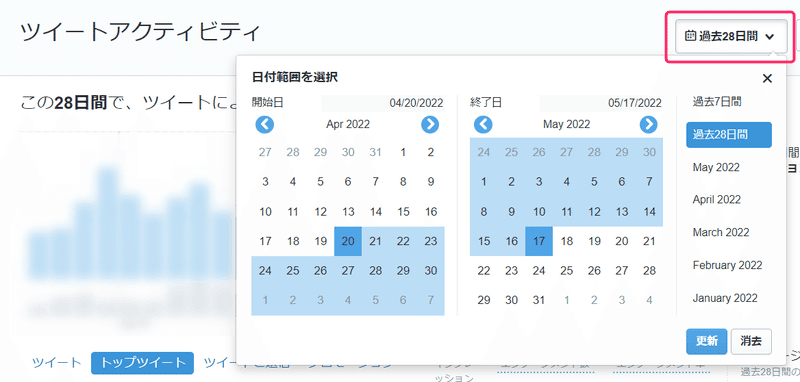This screenshot has width=800, height=382.
Task: Choose the May 2022 preset range
Action: pyautogui.click(x=716, y=167)
